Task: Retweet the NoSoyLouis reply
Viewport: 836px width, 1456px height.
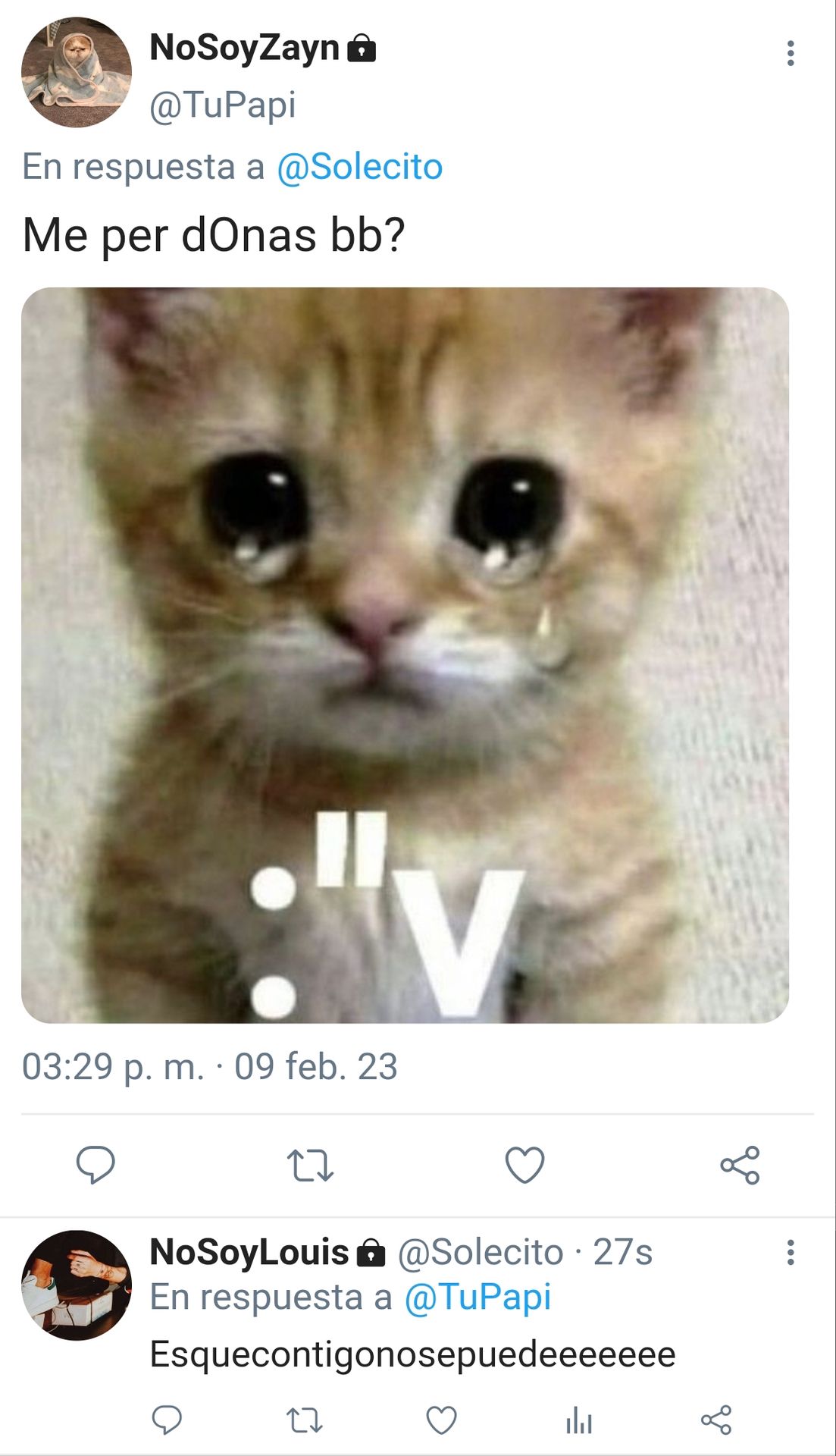Action: 304,1420
